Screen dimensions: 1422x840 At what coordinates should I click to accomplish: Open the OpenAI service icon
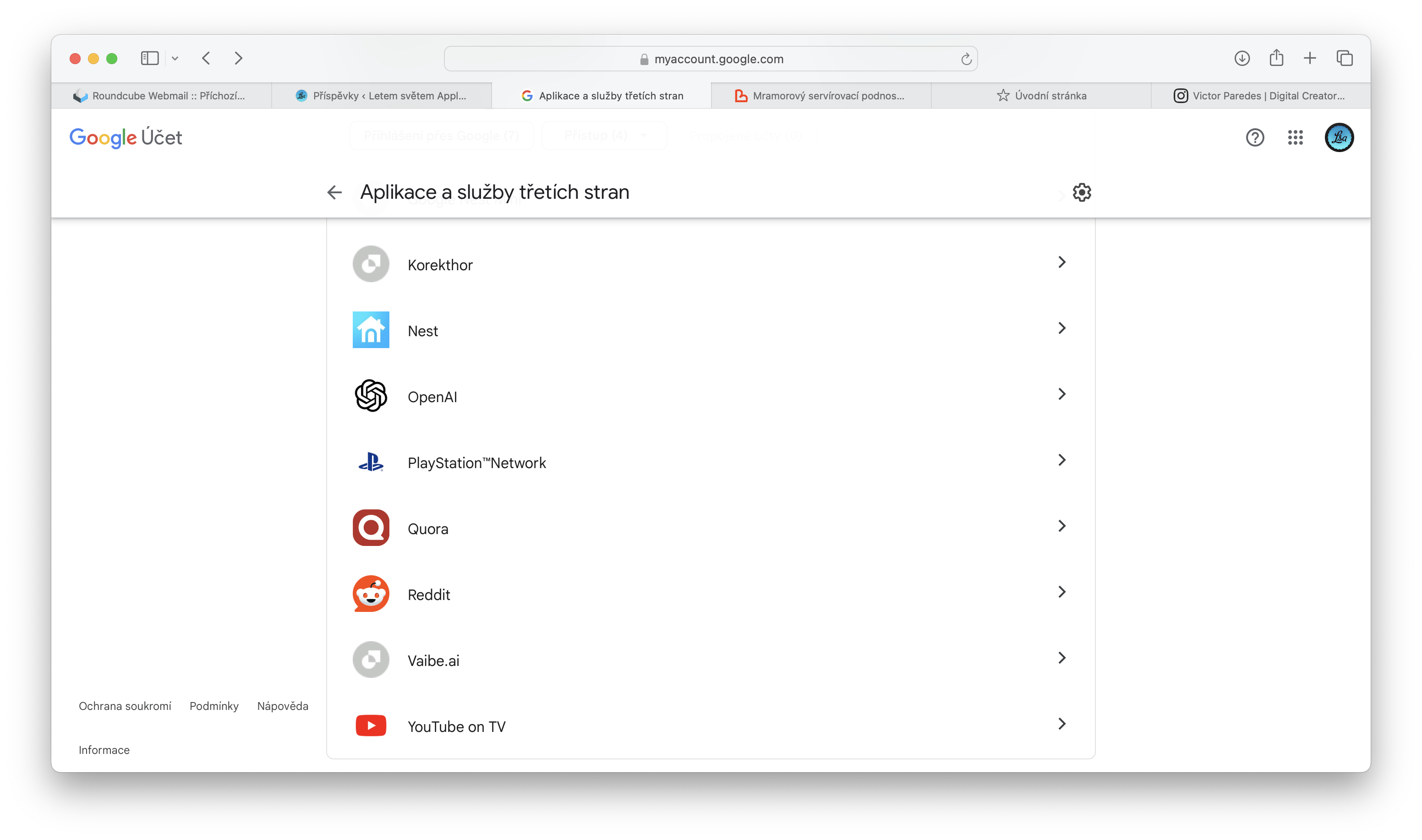tap(371, 396)
